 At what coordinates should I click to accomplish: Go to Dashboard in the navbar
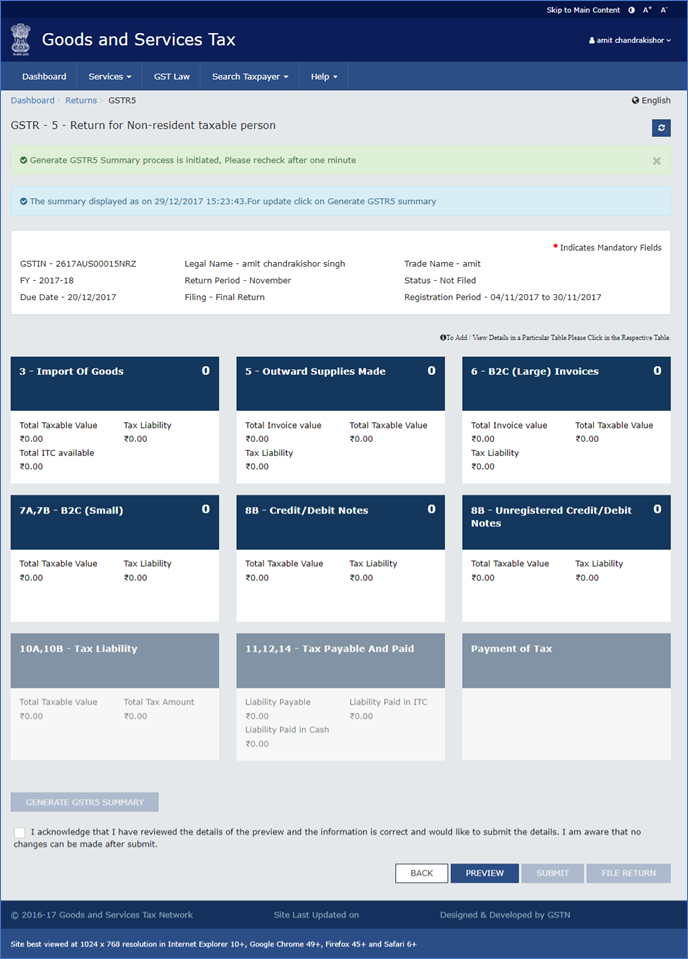(44, 76)
